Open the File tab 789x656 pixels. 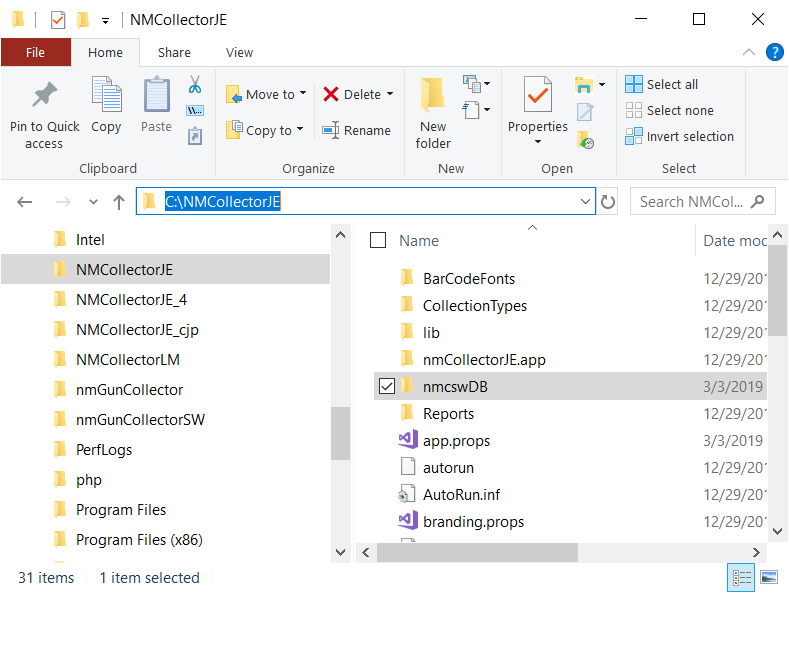[x=35, y=52]
